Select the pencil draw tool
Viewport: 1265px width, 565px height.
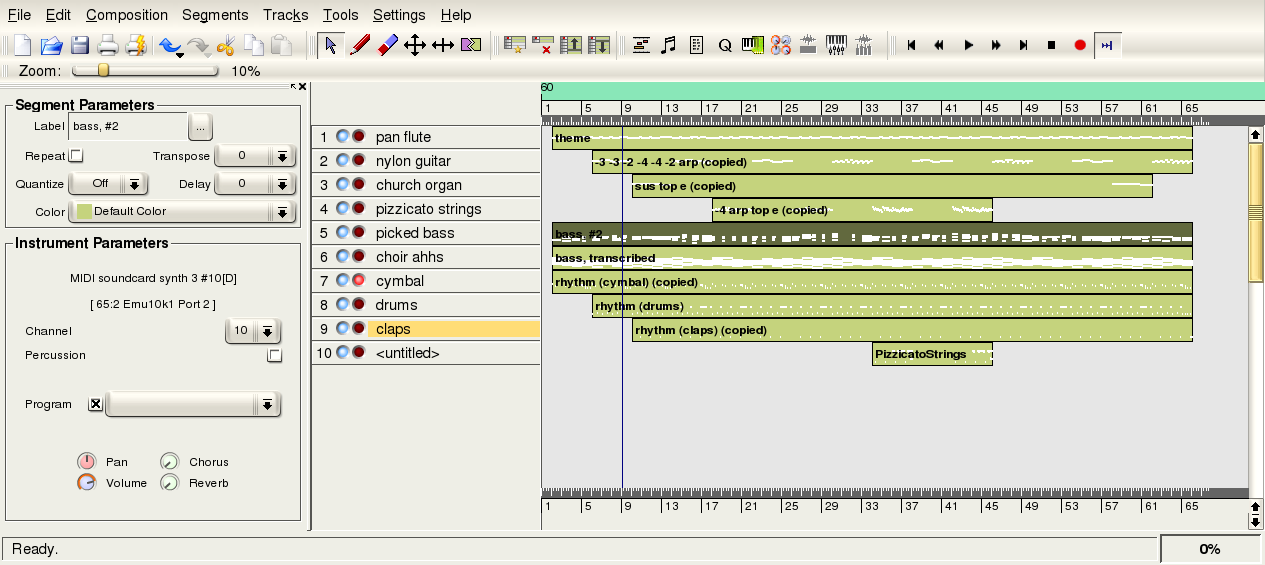[360, 45]
